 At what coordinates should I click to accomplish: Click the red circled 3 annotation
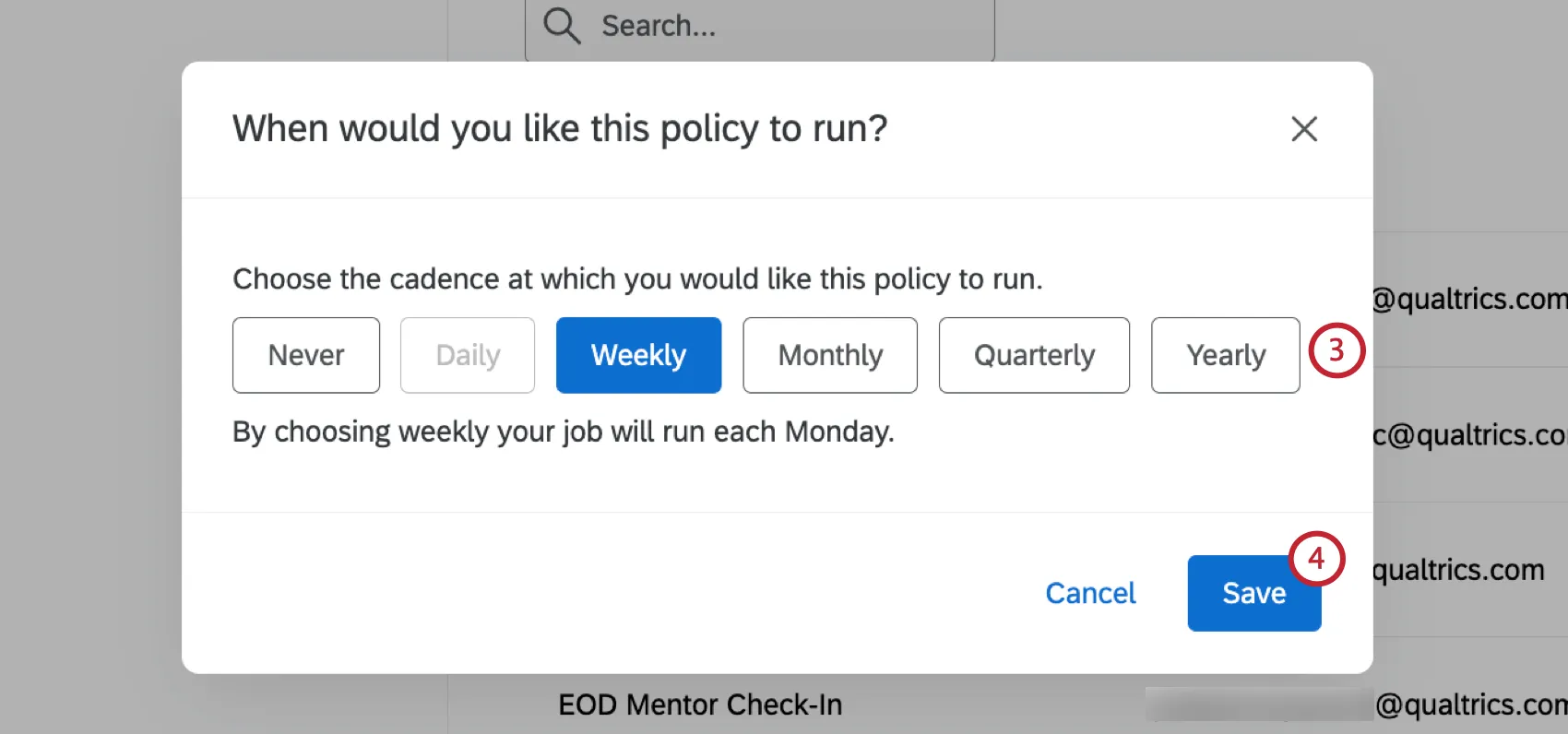[x=1336, y=350]
